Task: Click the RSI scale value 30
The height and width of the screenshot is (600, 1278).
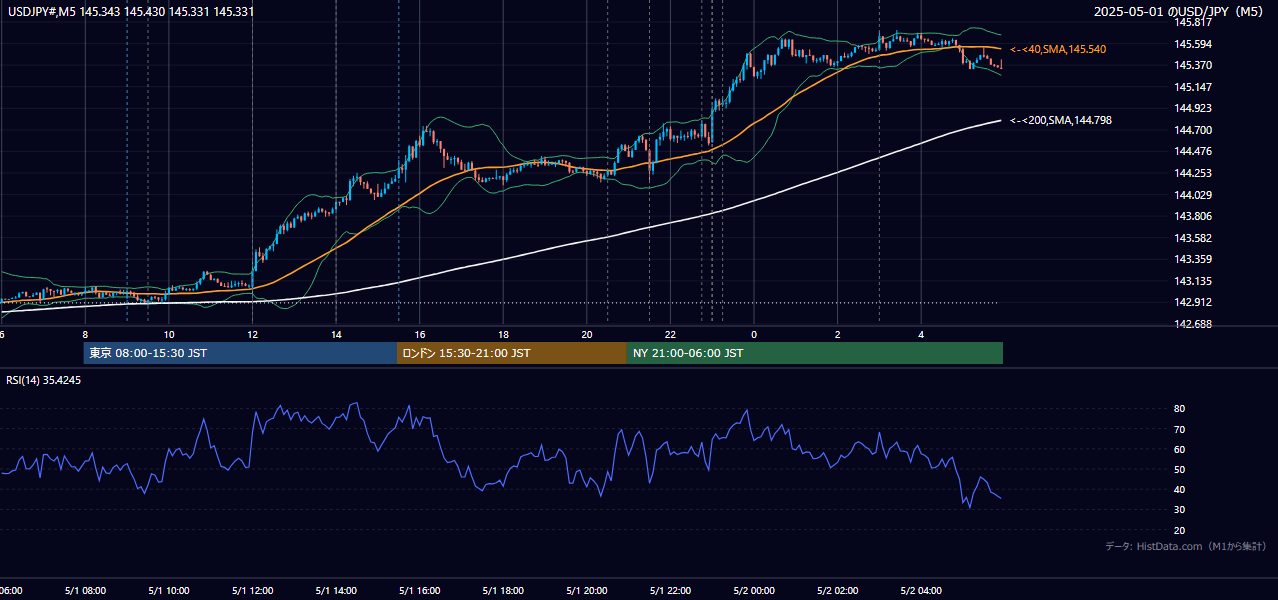Action: click(1179, 510)
